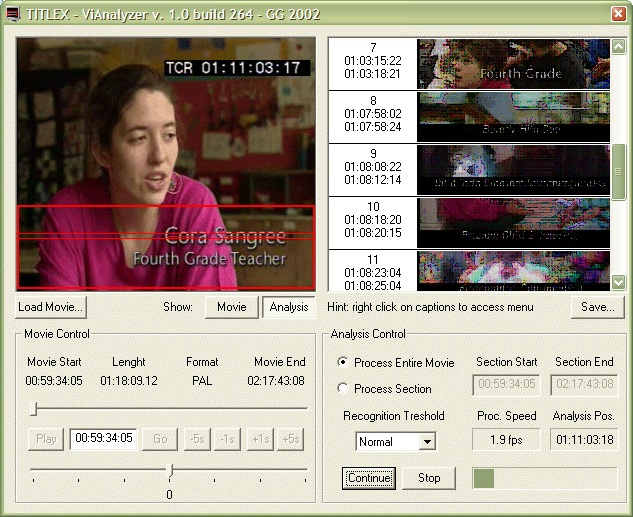633x517 pixels.
Task: Click the PAL format value
Action: coord(202,381)
